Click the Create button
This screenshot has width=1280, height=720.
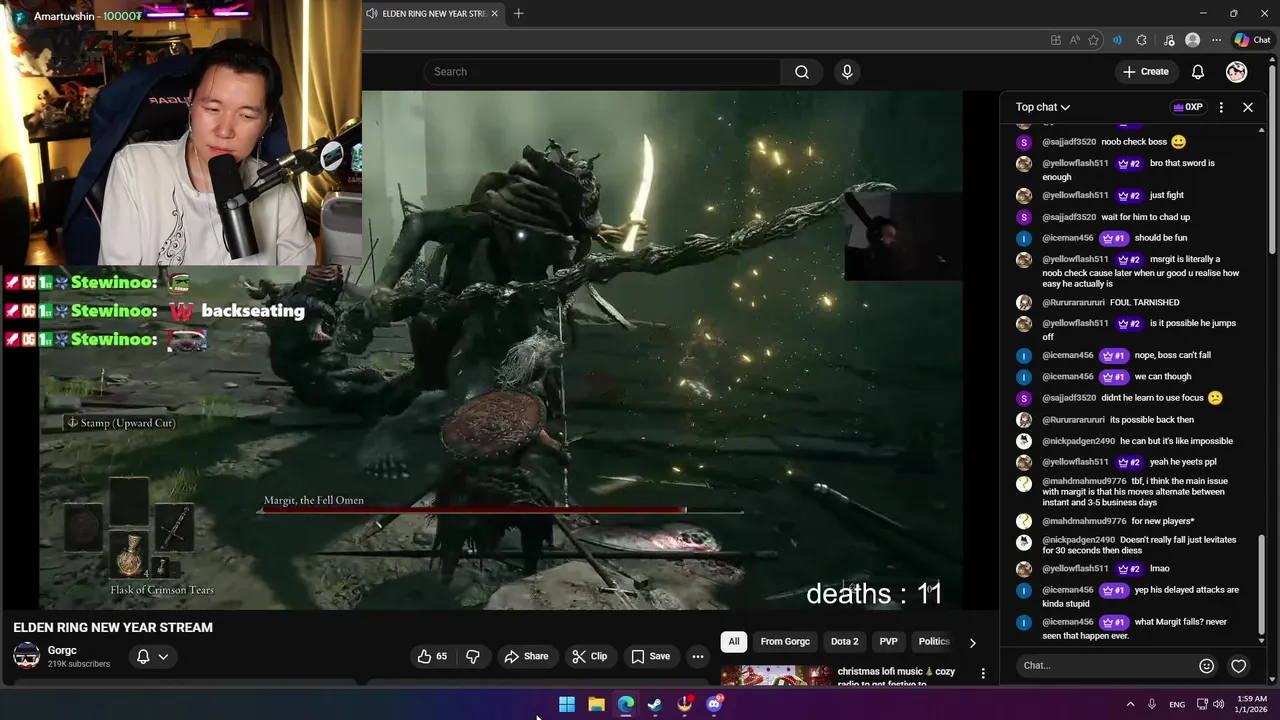[1145, 72]
